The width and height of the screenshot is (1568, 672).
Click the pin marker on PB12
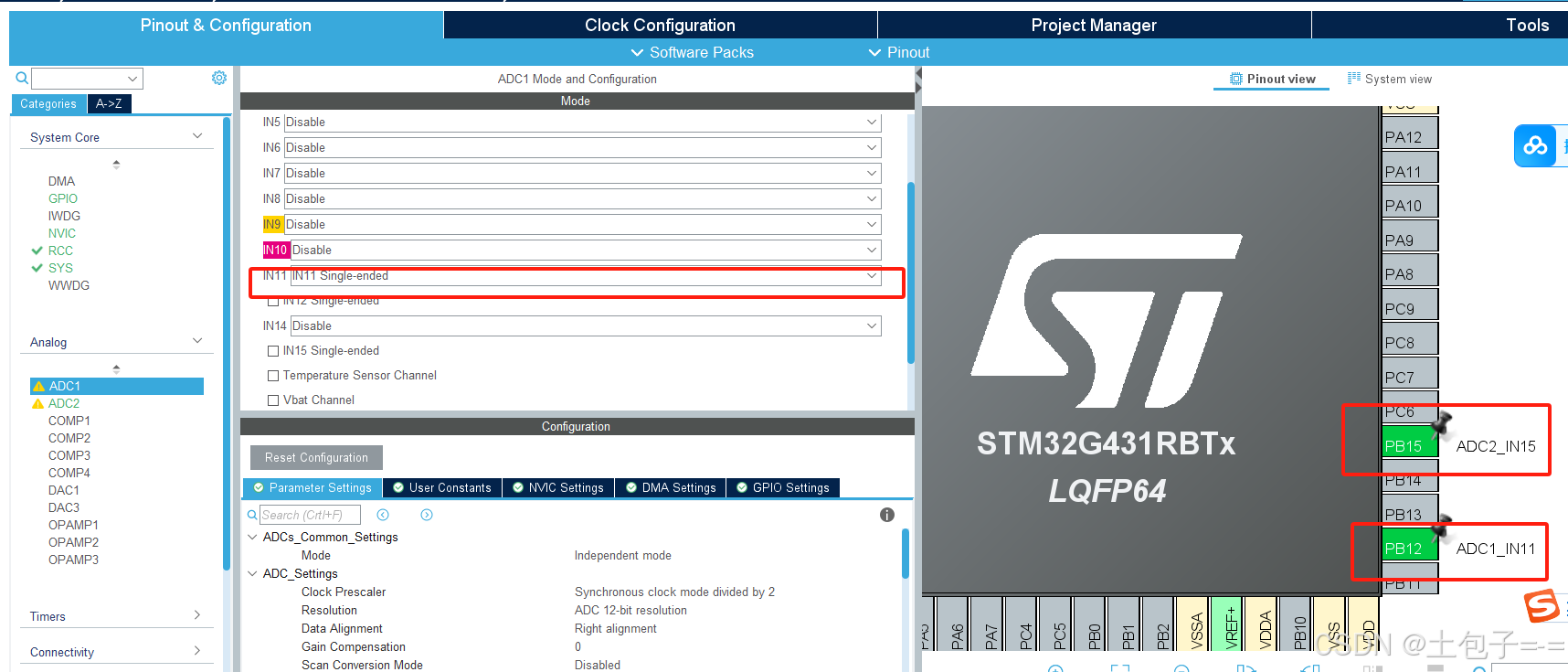1442,527
